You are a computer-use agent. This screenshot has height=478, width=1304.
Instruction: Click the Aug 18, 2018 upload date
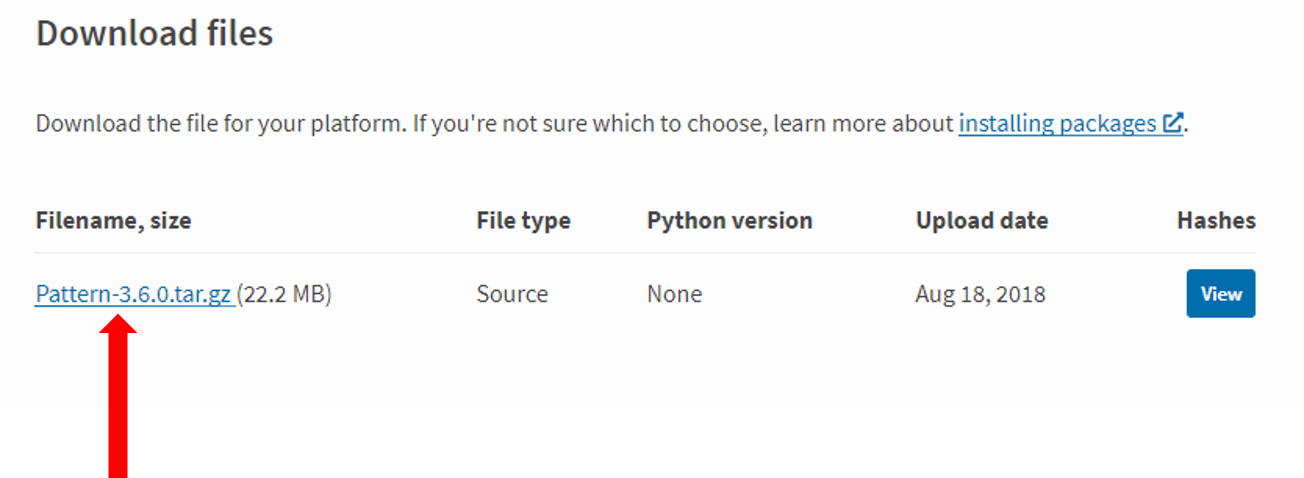[980, 294]
